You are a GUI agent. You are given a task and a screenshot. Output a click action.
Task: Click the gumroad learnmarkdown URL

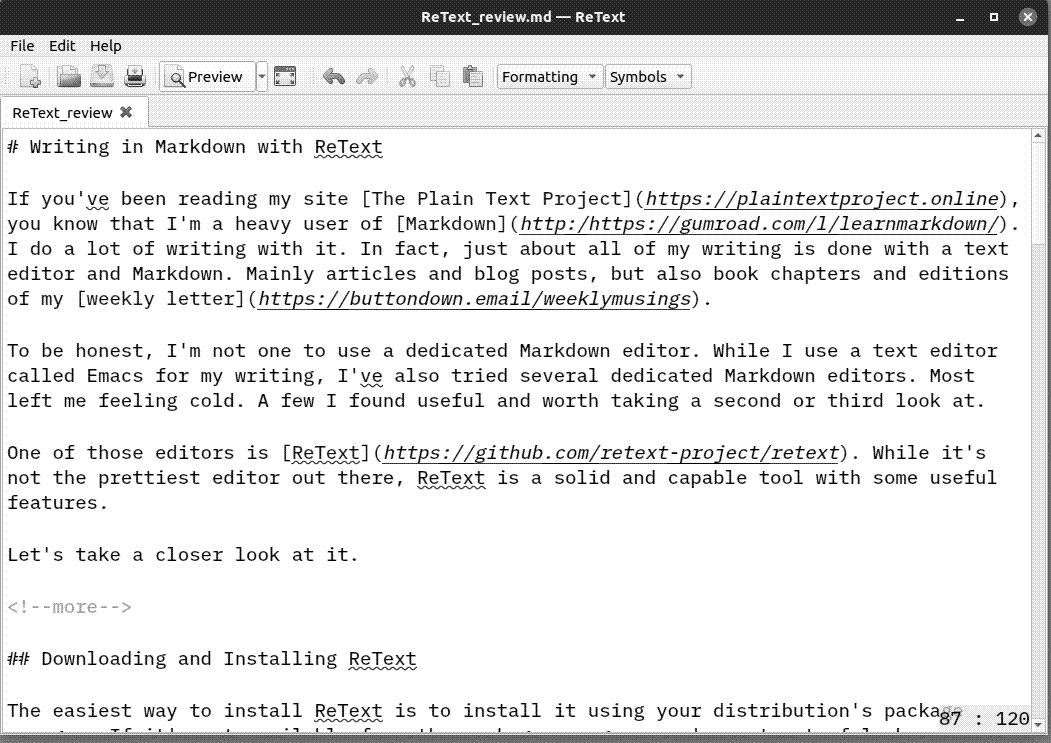[759, 224]
